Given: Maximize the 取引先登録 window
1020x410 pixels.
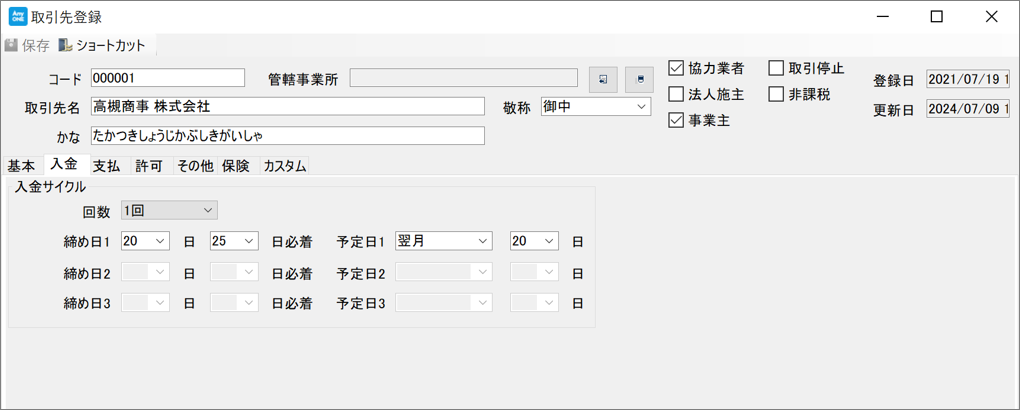Looking at the screenshot, I should 936,17.
